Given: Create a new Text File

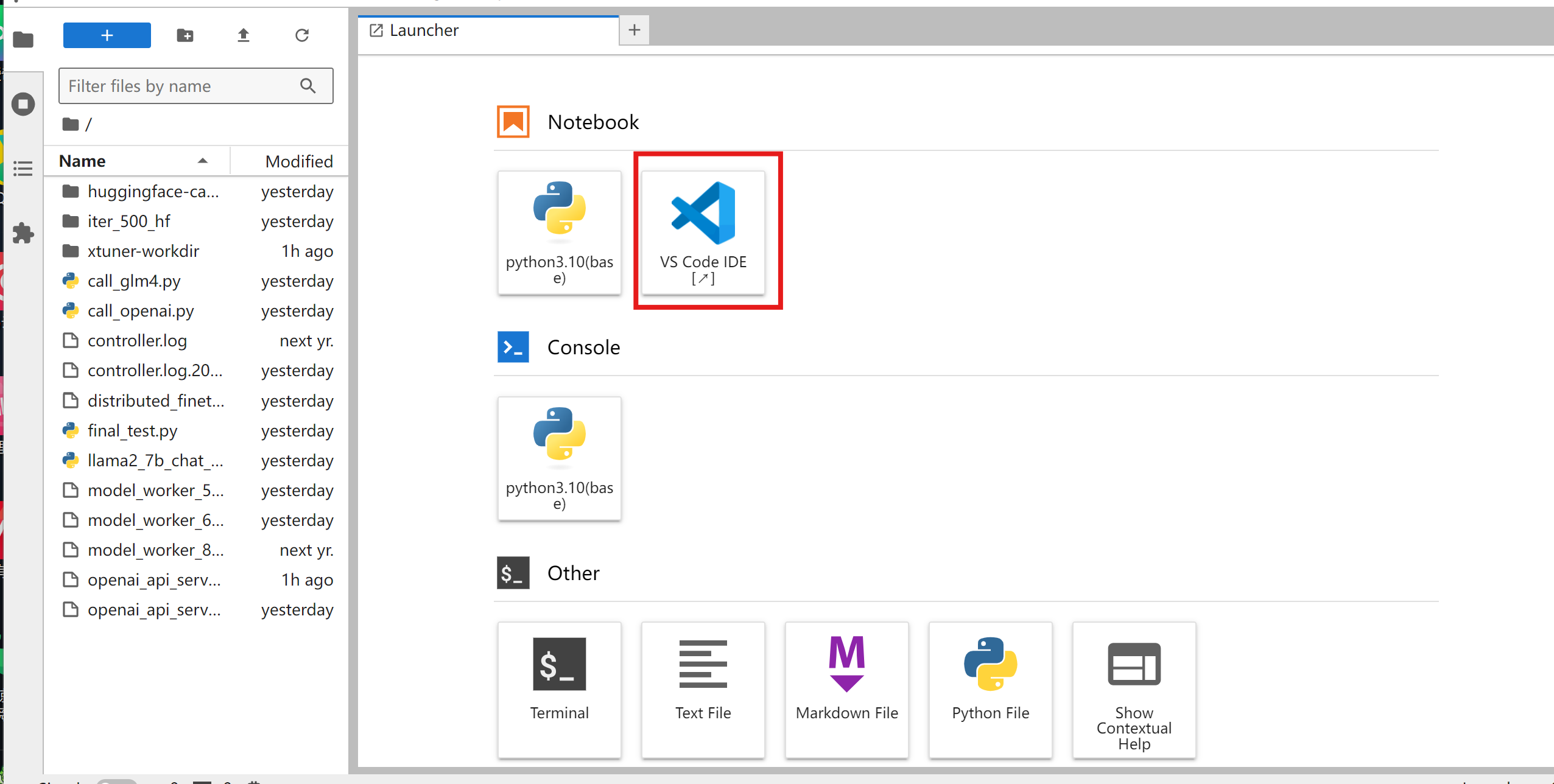Looking at the screenshot, I should click(x=703, y=690).
